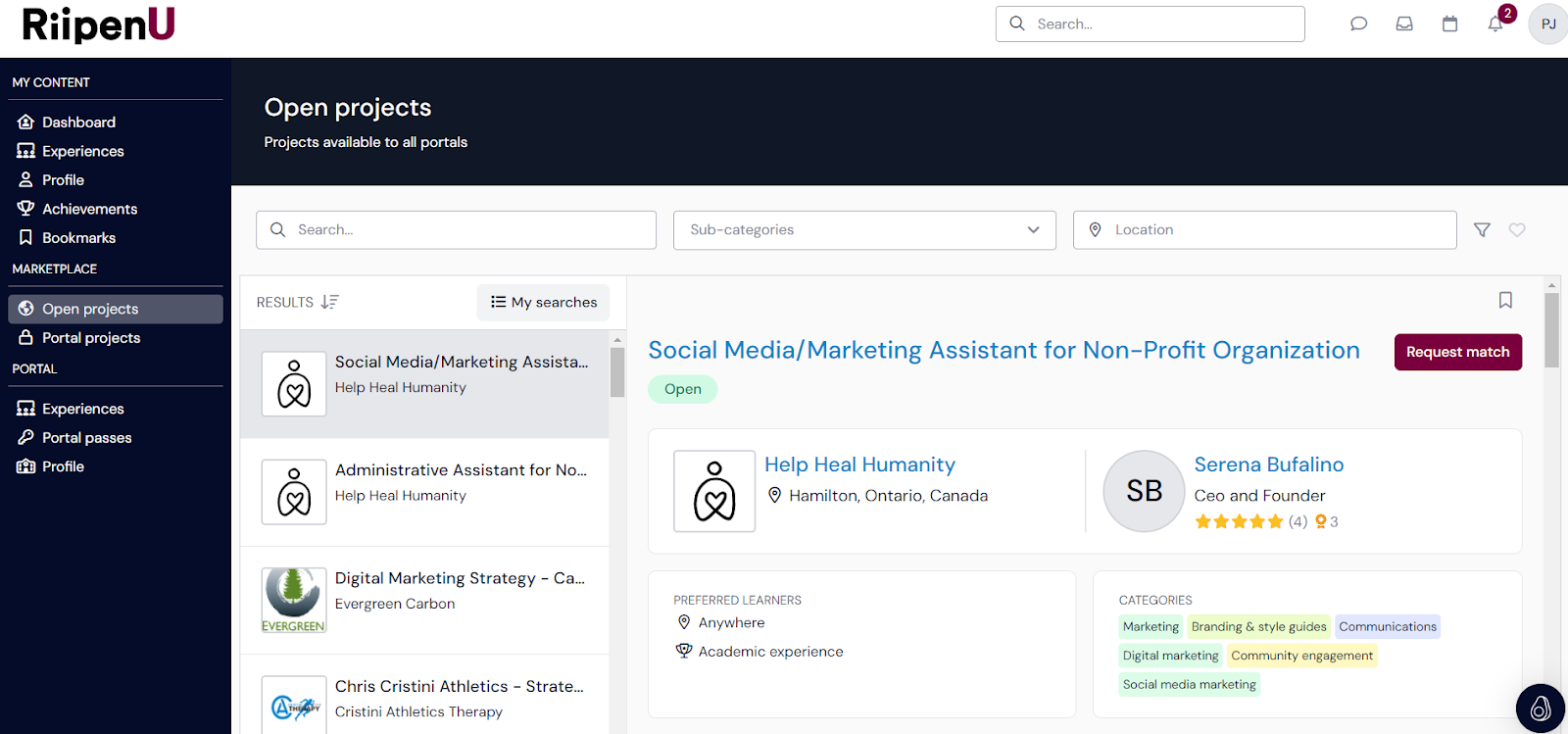Click the Request match button

(x=1457, y=352)
